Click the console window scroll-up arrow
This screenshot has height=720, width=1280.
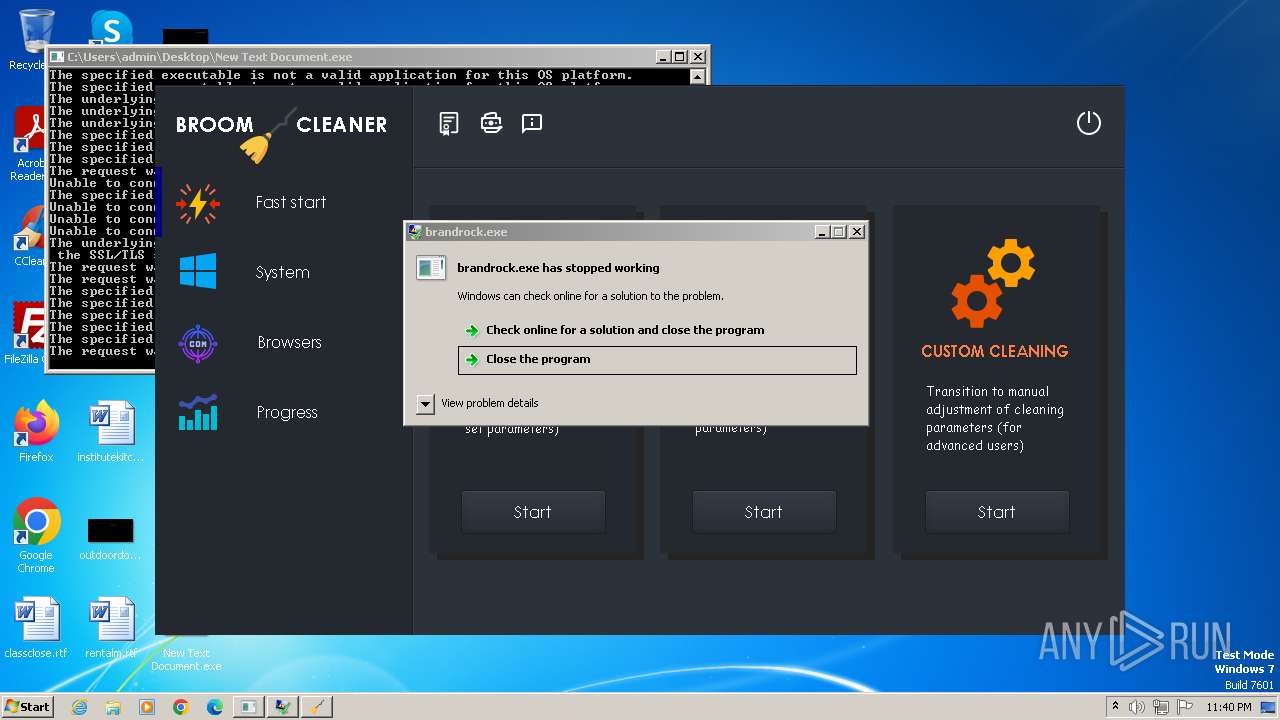click(x=697, y=77)
